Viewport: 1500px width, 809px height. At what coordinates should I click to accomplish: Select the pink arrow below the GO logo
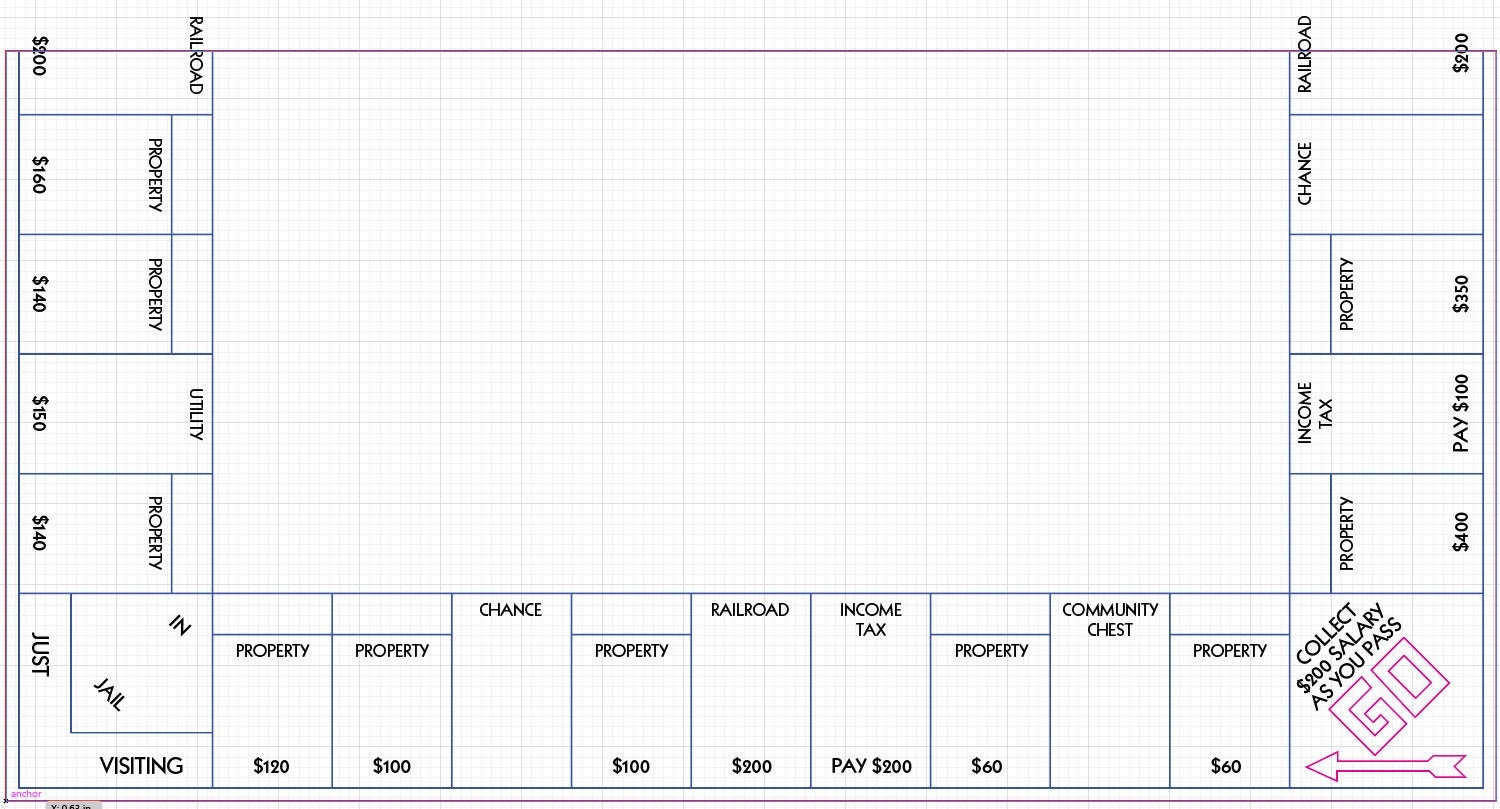click(x=1386, y=767)
